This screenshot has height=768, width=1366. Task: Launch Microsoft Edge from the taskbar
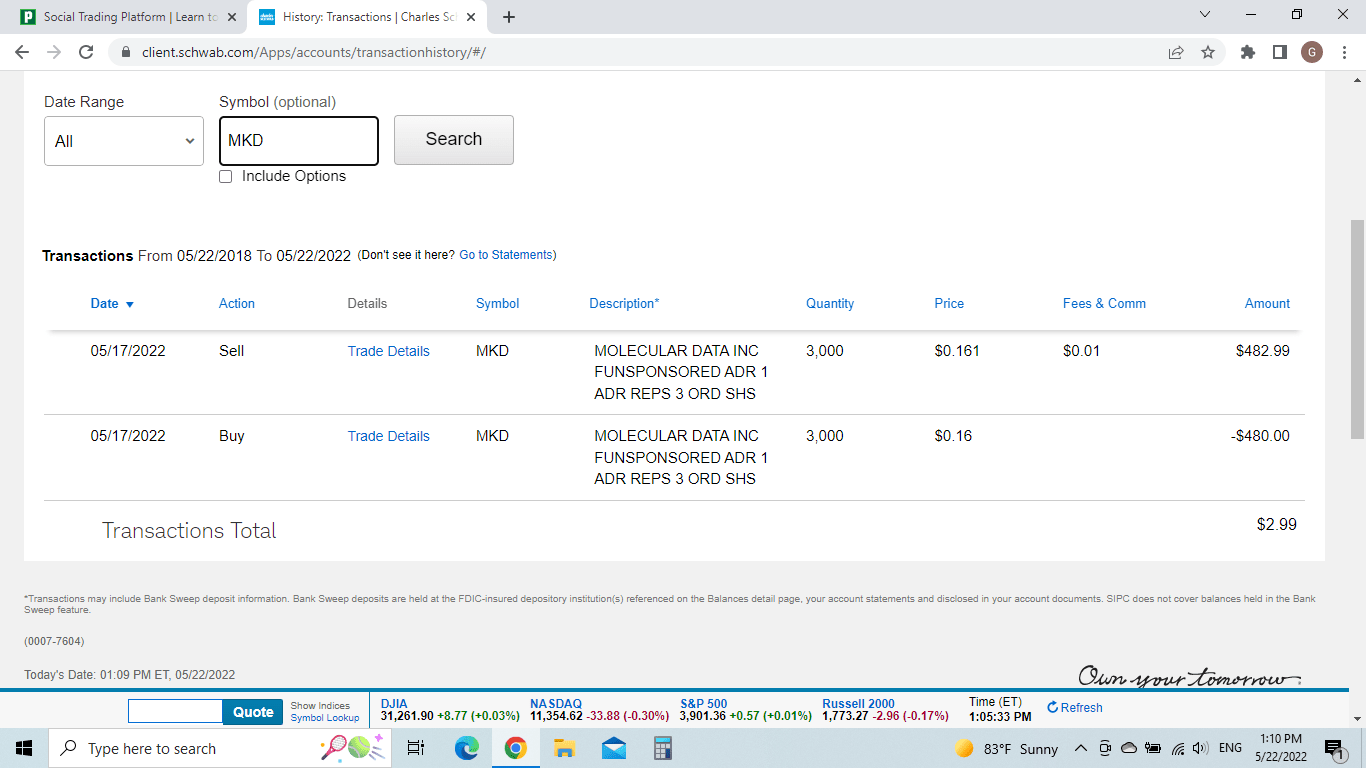(x=467, y=748)
